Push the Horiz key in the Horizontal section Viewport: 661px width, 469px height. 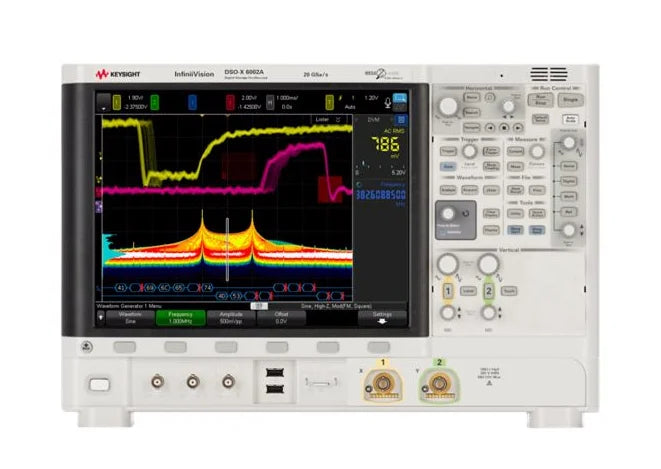[472, 97]
